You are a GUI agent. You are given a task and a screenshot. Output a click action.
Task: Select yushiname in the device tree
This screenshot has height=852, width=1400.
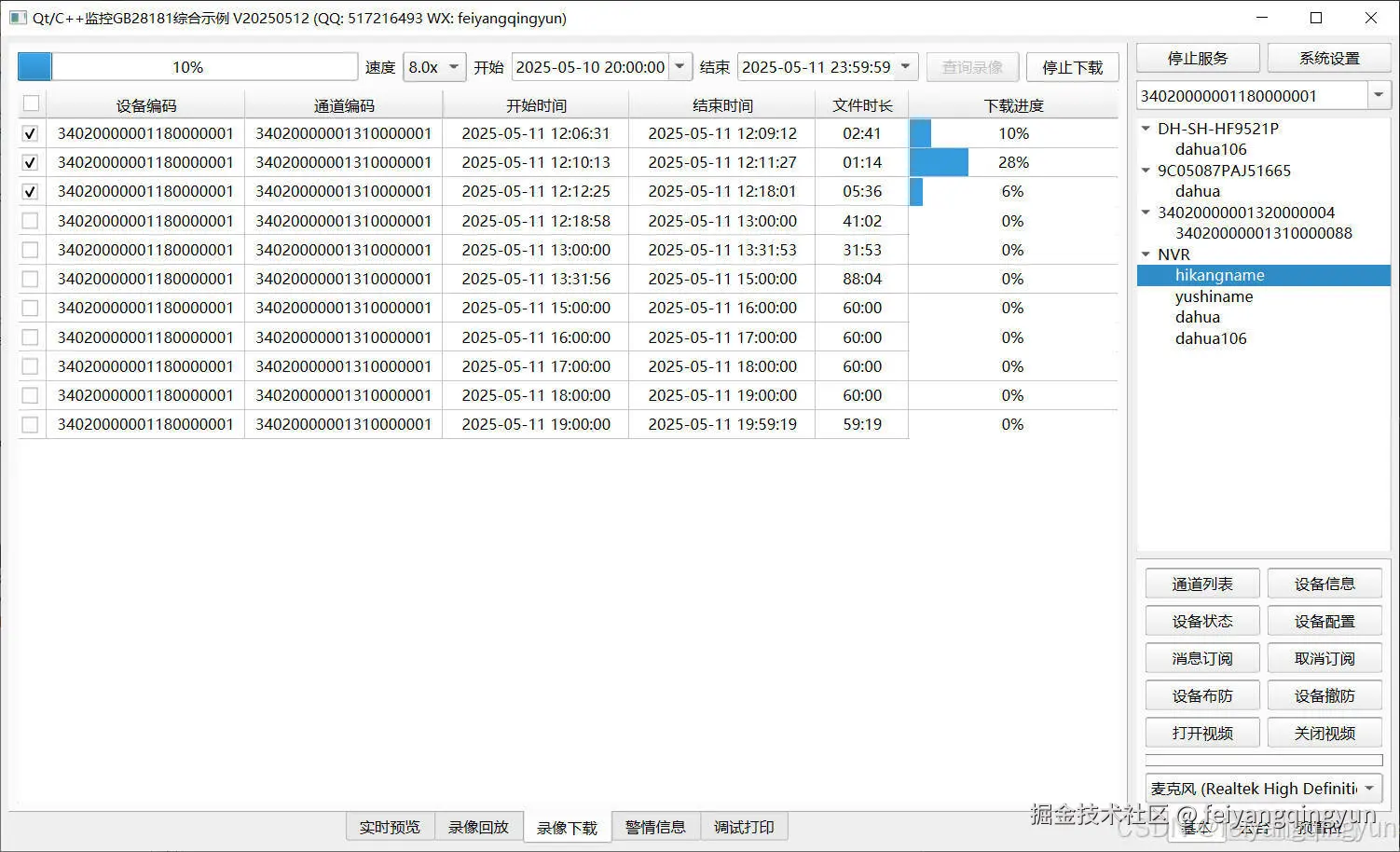click(1214, 295)
